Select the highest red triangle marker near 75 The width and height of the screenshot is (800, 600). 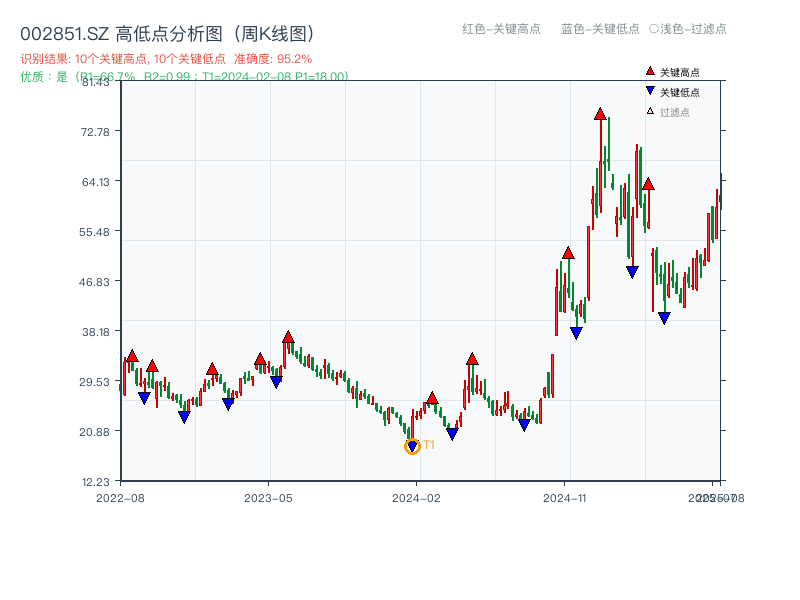(599, 115)
